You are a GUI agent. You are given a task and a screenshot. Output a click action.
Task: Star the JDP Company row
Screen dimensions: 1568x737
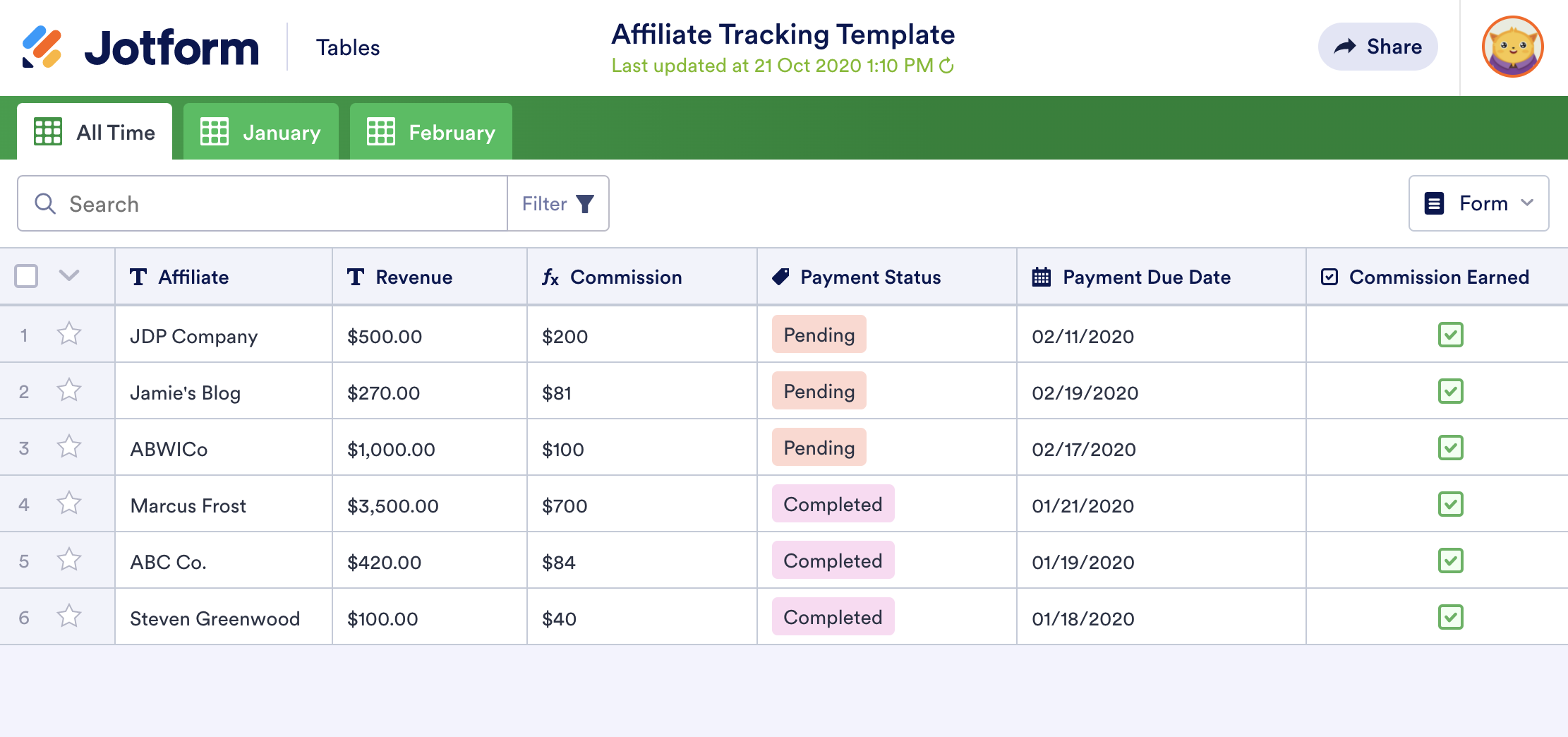click(69, 333)
